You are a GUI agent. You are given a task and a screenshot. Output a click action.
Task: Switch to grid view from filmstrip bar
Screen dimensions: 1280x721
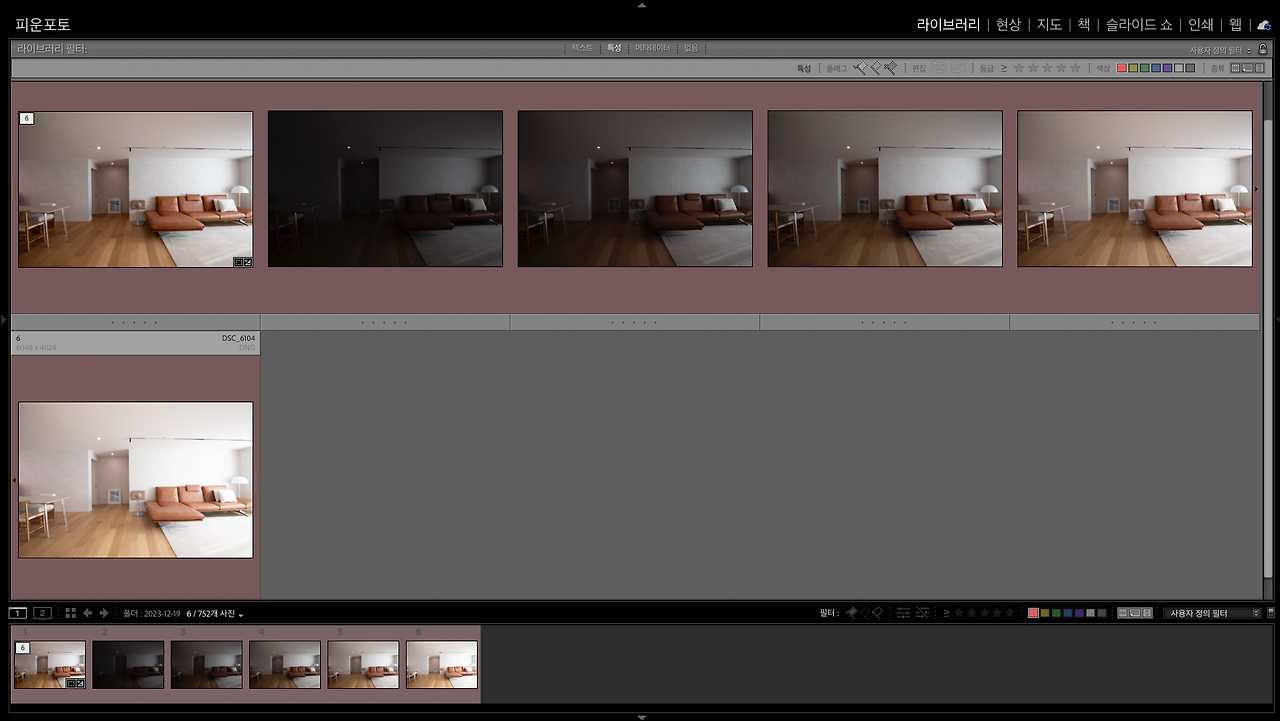[71, 613]
